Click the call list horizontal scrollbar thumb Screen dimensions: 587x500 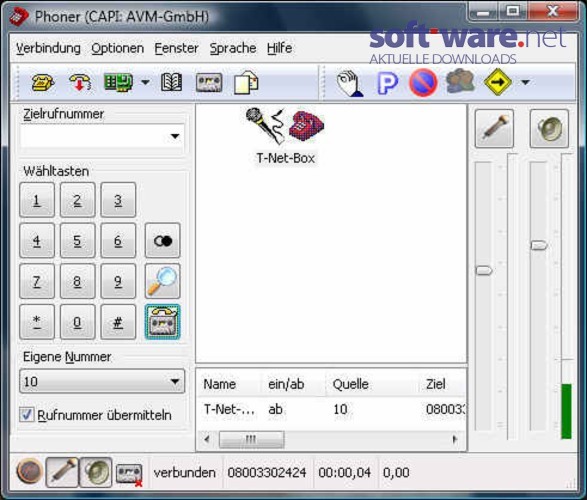pos(251,439)
